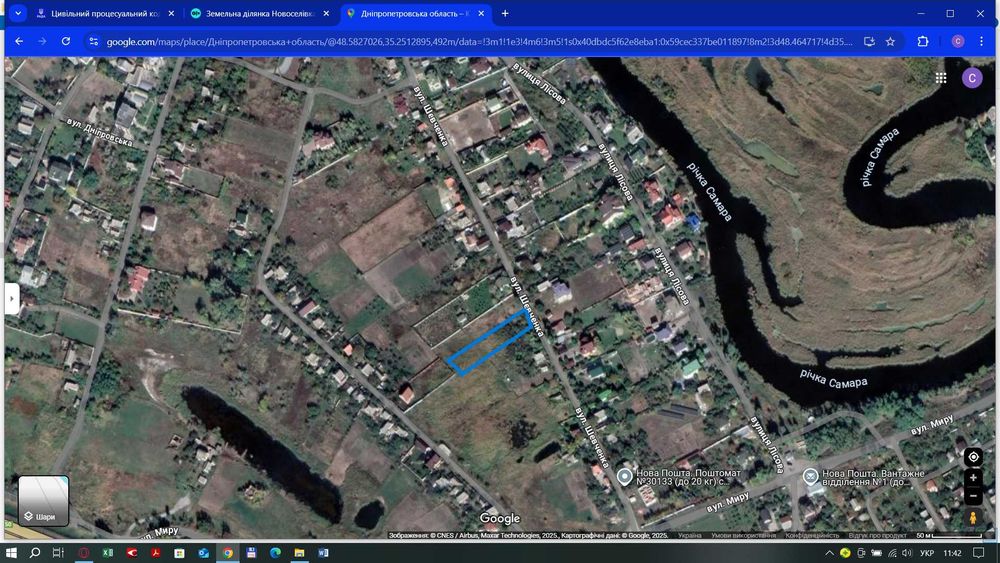
Task: Select the Дніпропетровська область maps tab
Action: coord(415,13)
